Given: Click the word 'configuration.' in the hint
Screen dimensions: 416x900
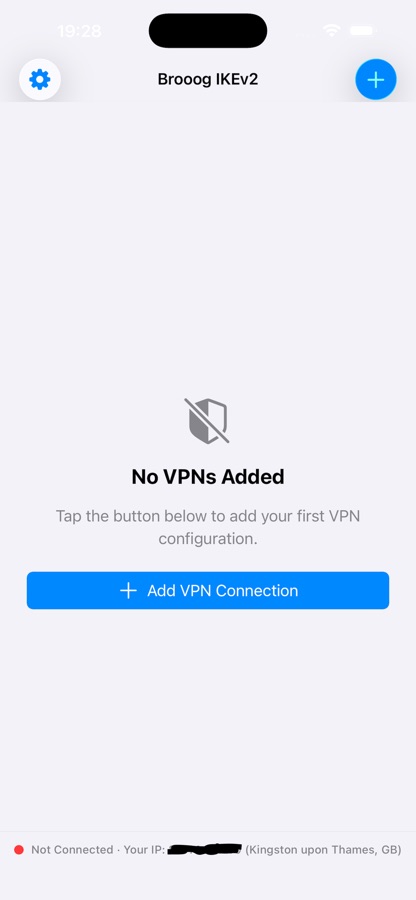Looking at the screenshot, I should [208, 540].
